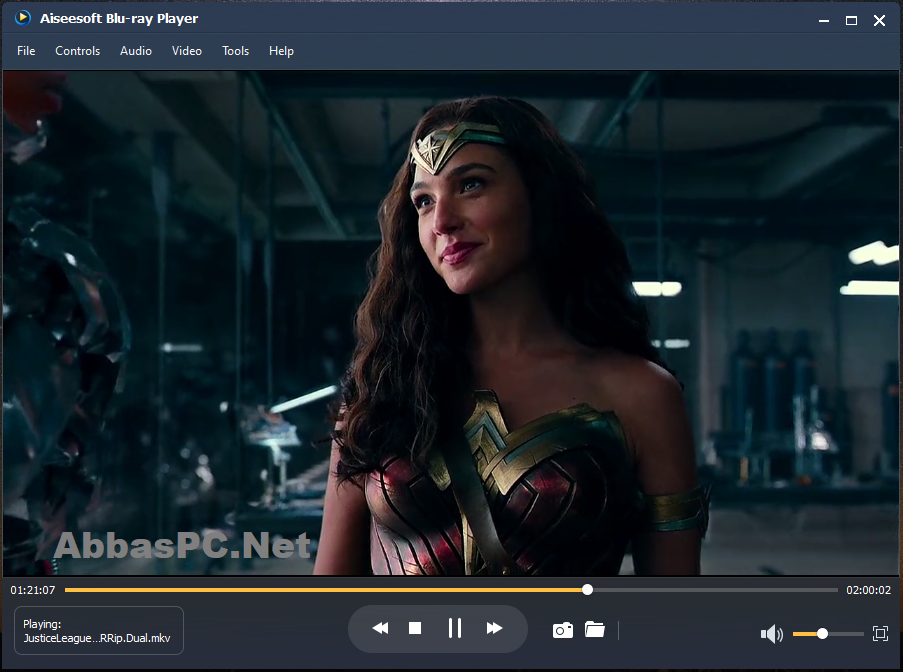
Task: Click the playback progress bar knob
Action: click(587, 590)
